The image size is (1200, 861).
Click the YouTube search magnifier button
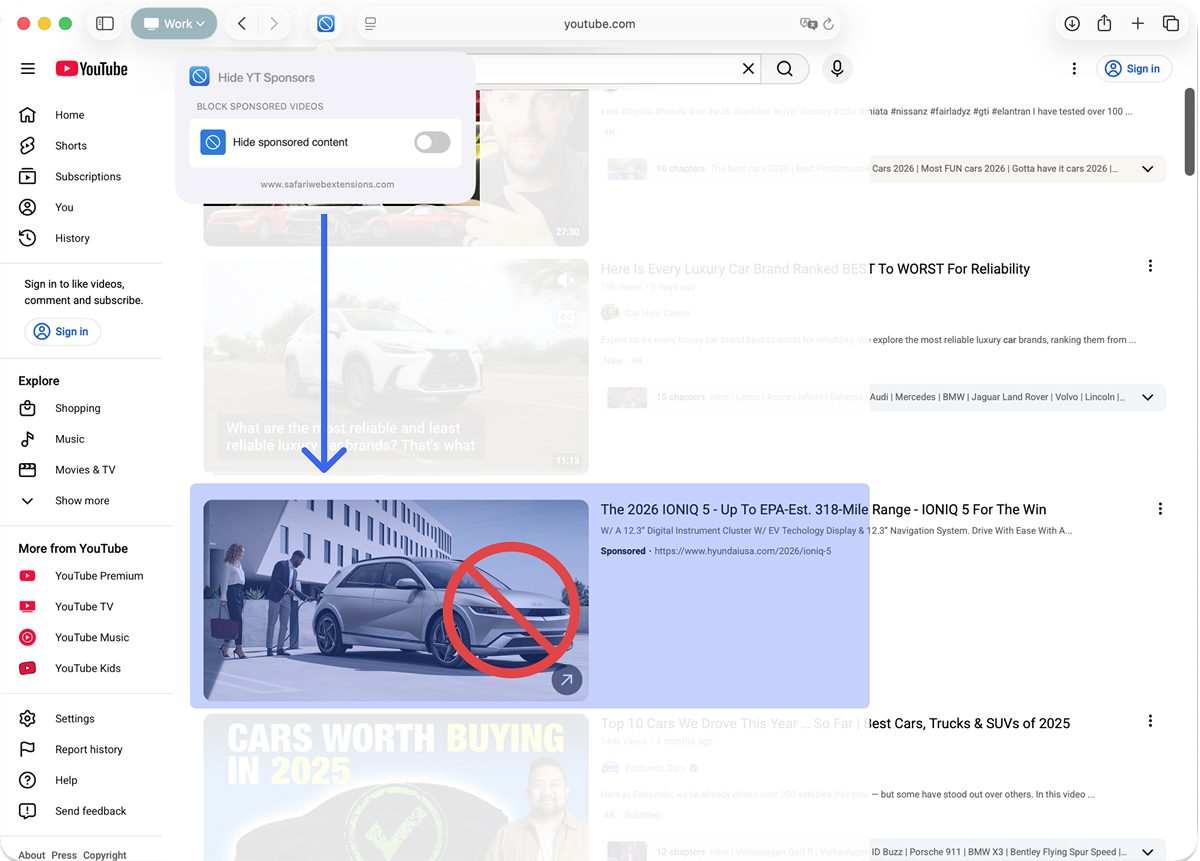pos(785,68)
